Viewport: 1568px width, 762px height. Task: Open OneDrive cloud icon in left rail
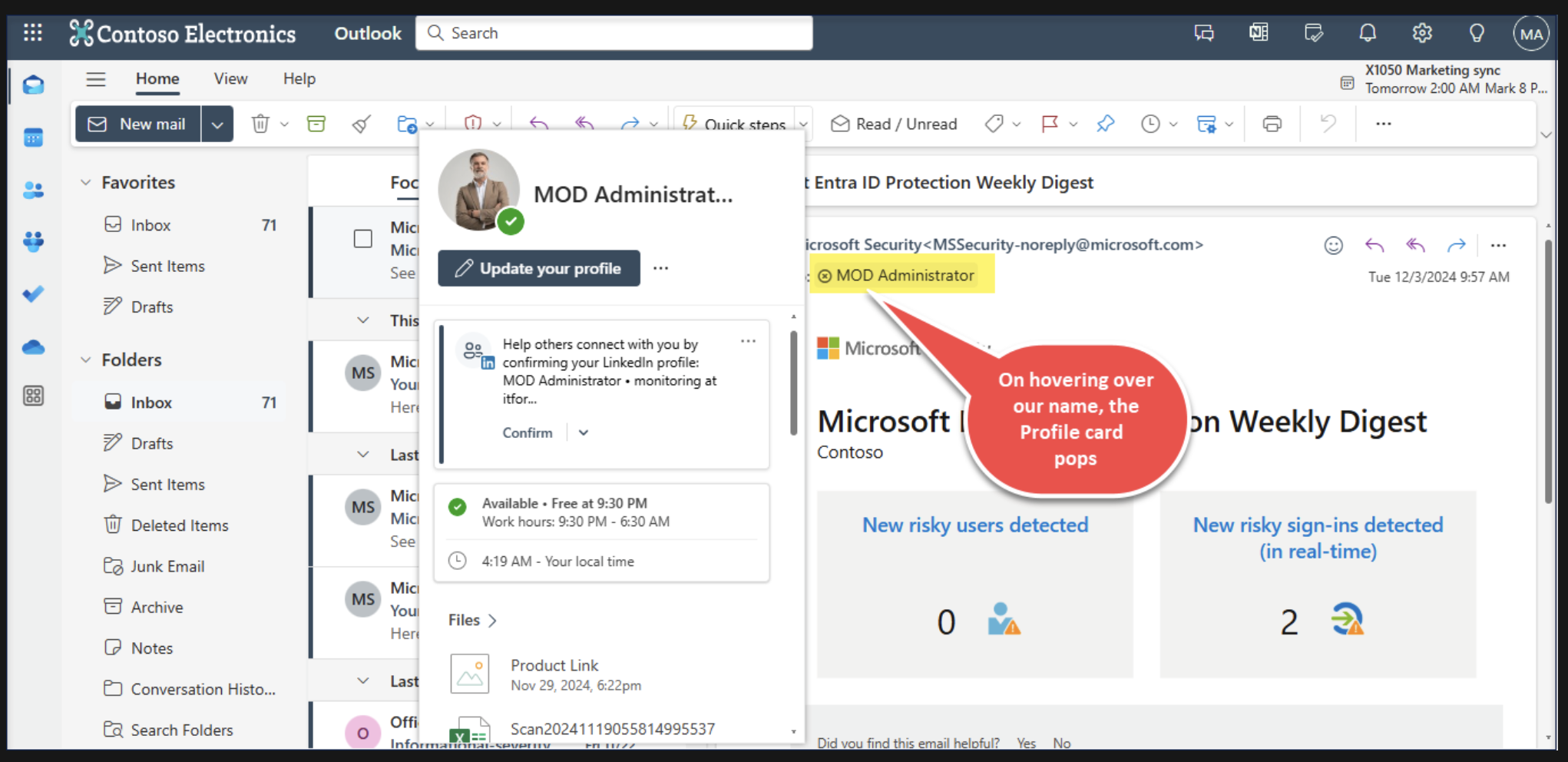pyautogui.click(x=33, y=347)
